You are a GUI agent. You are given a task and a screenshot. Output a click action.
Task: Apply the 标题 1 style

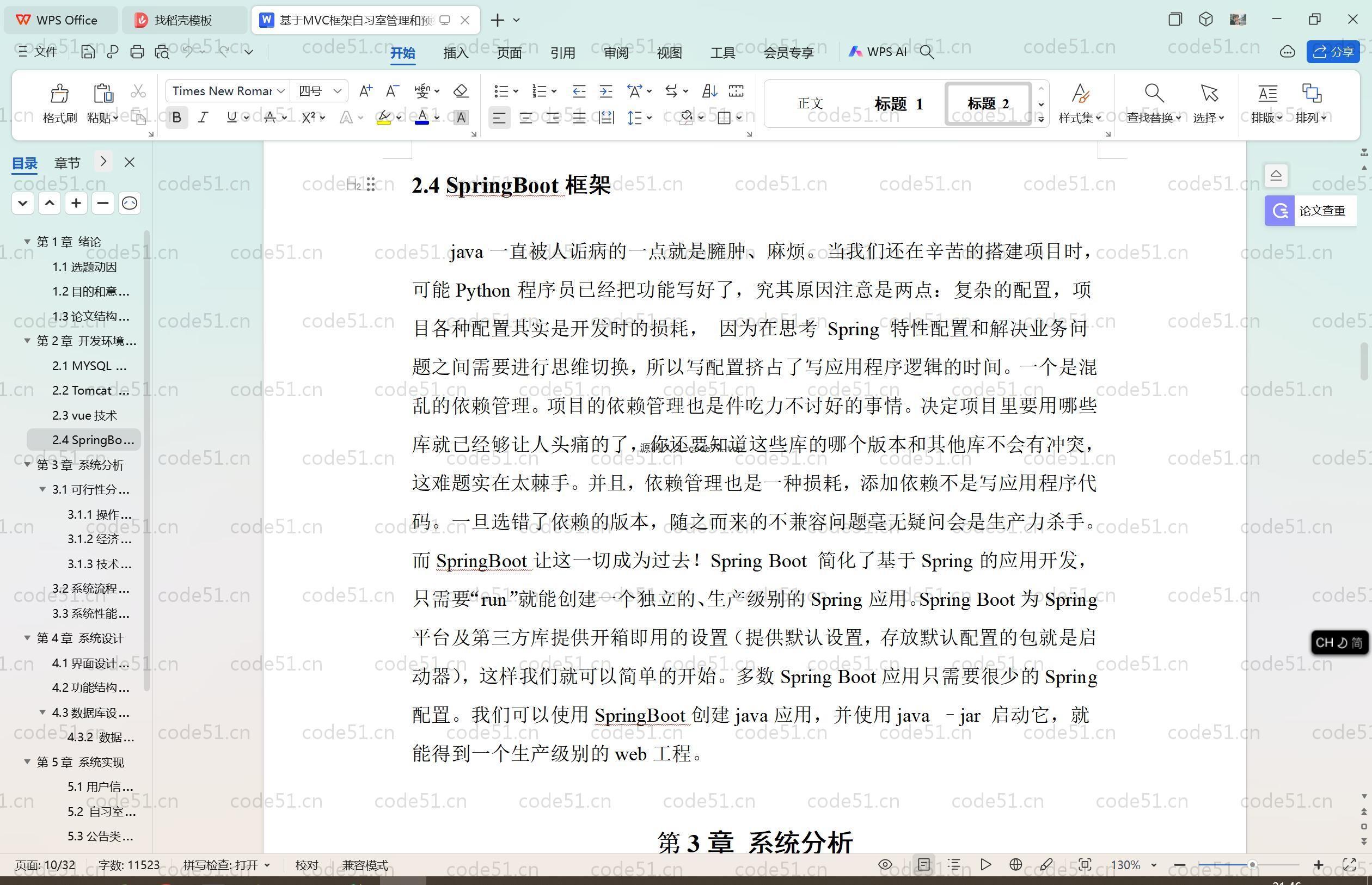tap(899, 104)
